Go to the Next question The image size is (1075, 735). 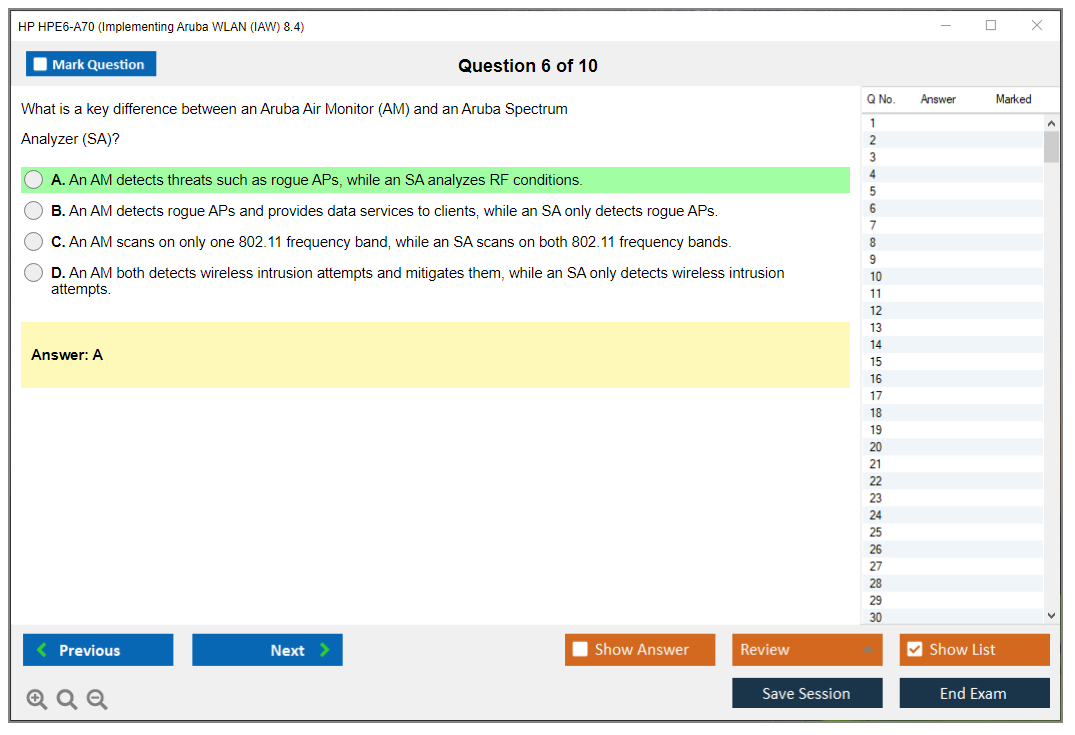pyautogui.click(x=267, y=650)
